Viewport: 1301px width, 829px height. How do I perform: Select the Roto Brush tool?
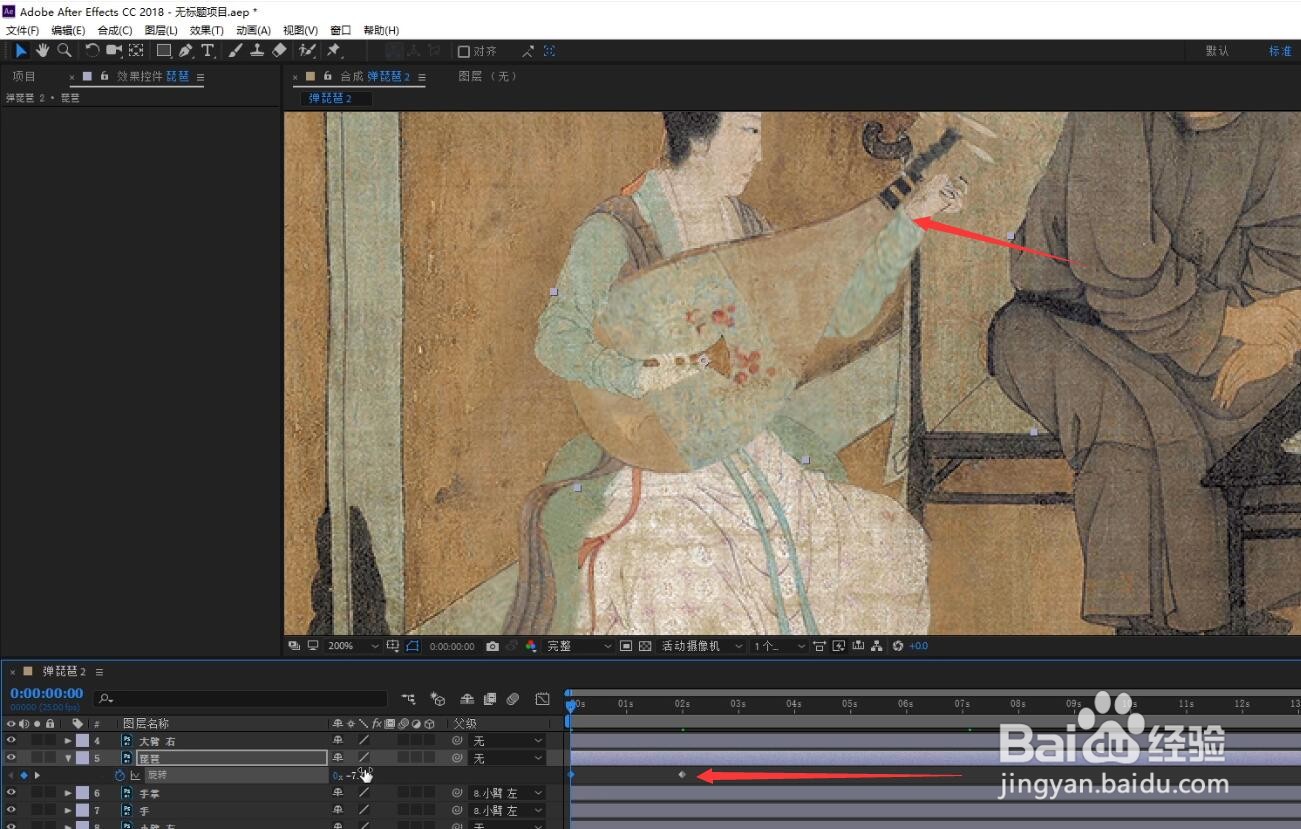click(x=307, y=50)
